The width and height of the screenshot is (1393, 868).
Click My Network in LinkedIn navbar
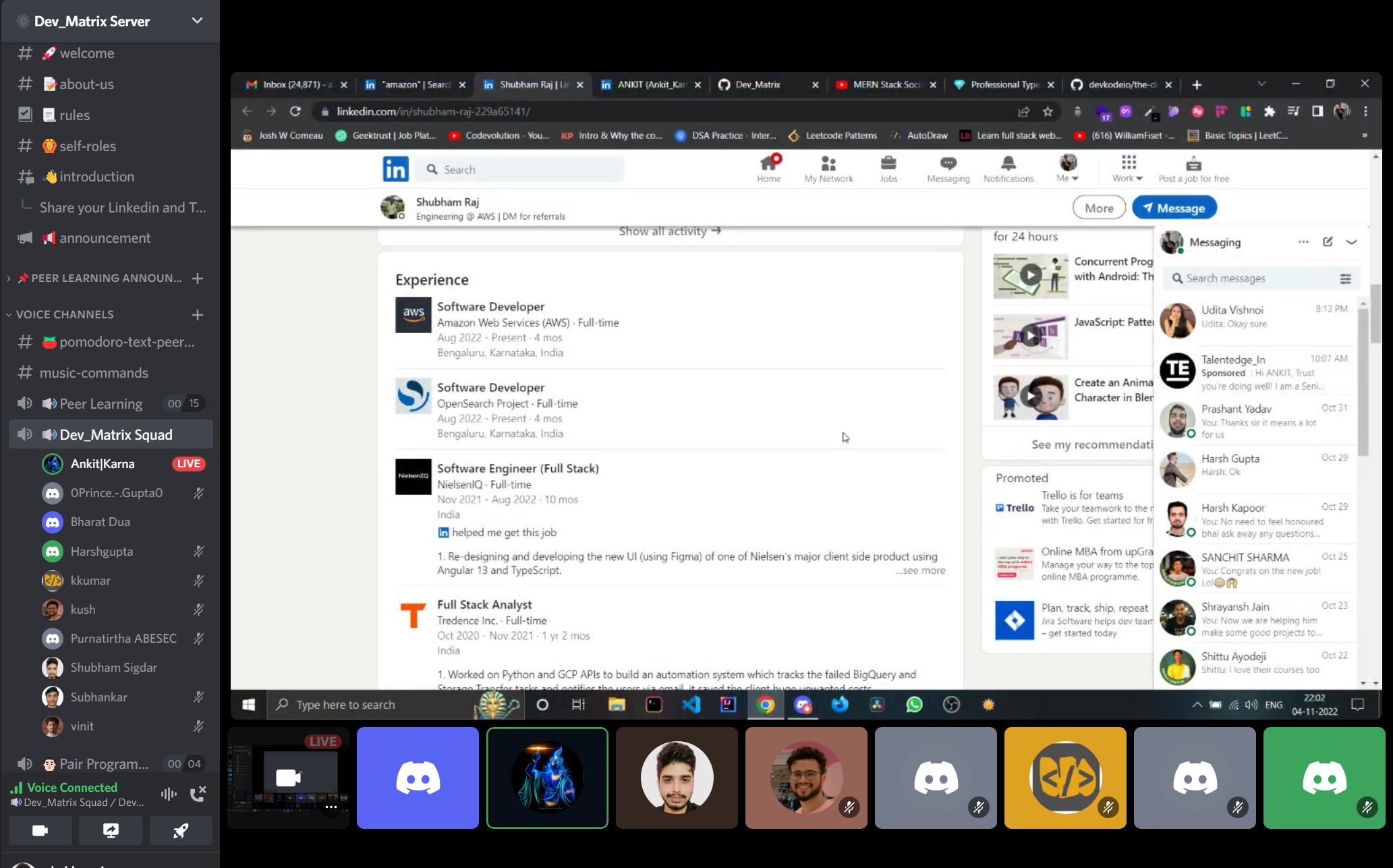click(x=828, y=168)
